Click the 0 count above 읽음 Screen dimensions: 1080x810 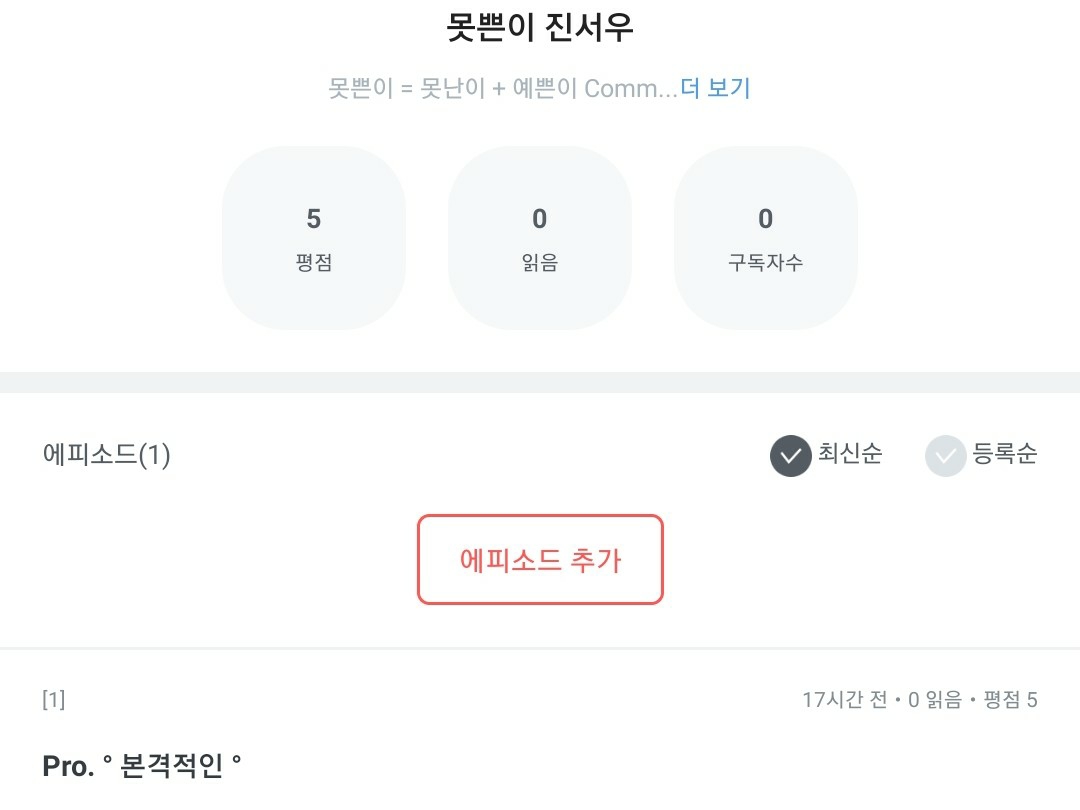coord(540,218)
